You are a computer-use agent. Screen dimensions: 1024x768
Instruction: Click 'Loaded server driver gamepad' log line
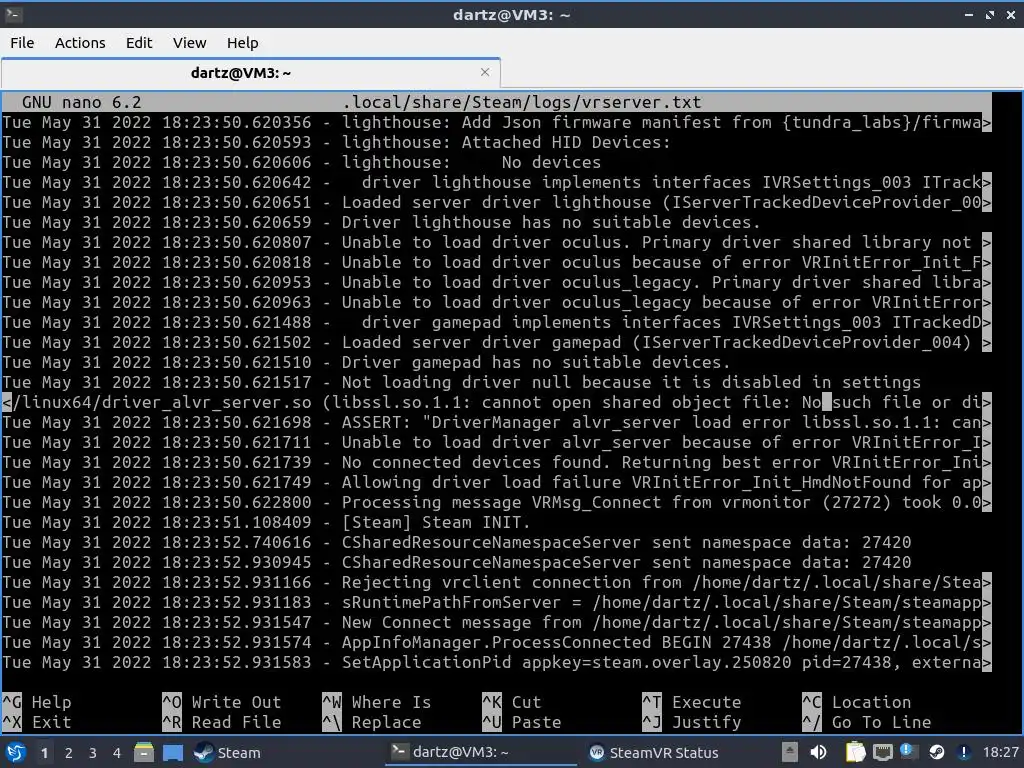pos(496,342)
